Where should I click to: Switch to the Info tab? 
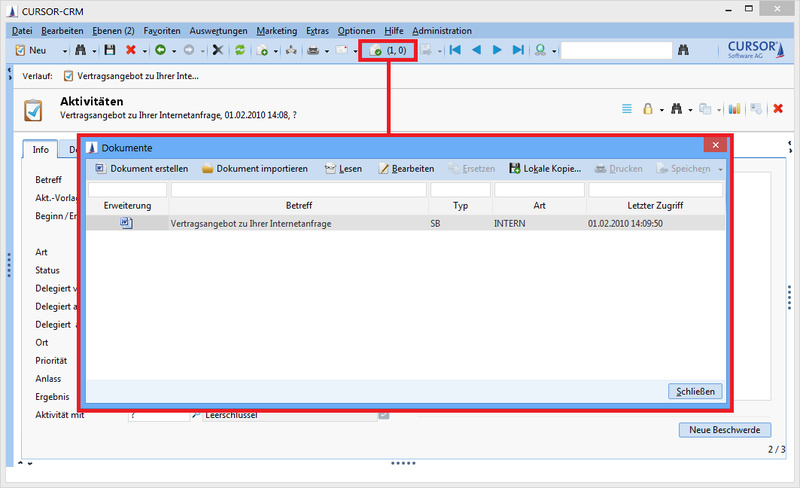click(40, 150)
